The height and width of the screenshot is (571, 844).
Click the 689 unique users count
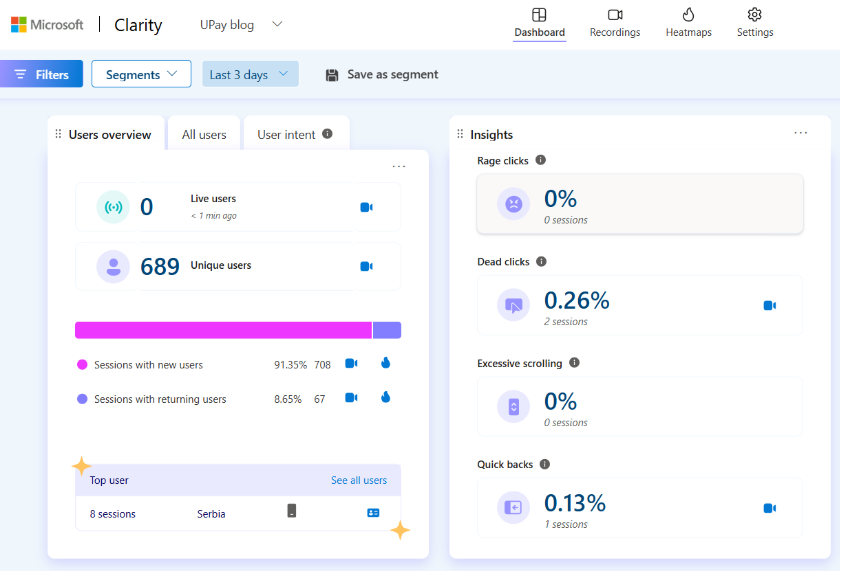click(160, 266)
